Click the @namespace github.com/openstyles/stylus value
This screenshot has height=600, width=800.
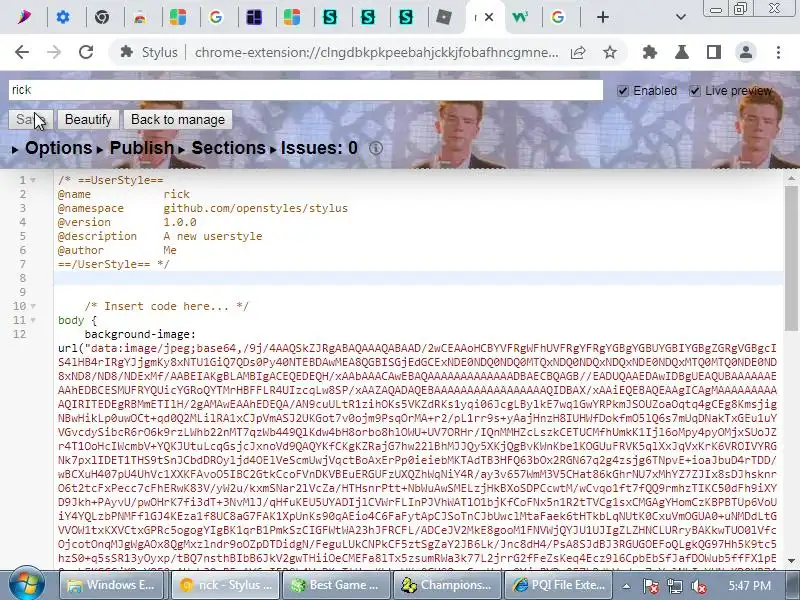tap(256, 208)
